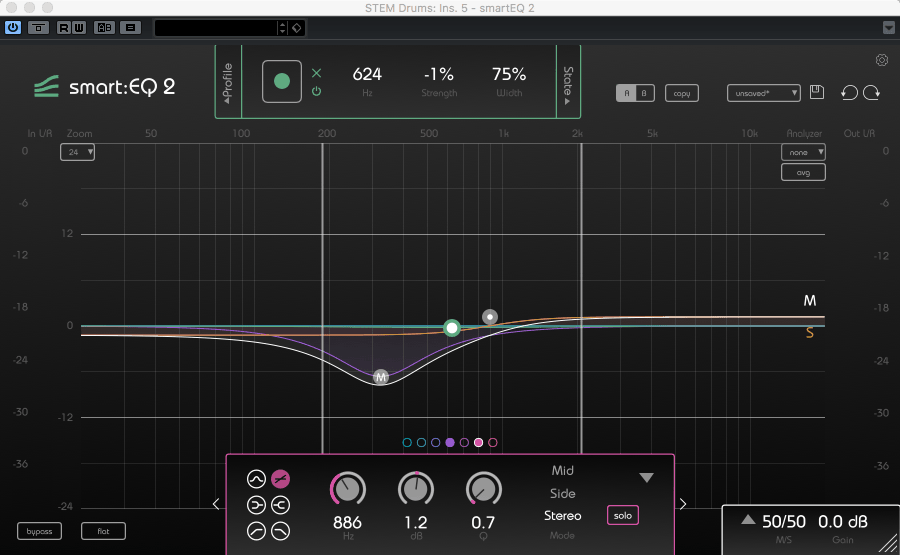The height and width of the screenshot is (555, 900).
Task: Click the avg analyzer button
Action: pos(803,172)
